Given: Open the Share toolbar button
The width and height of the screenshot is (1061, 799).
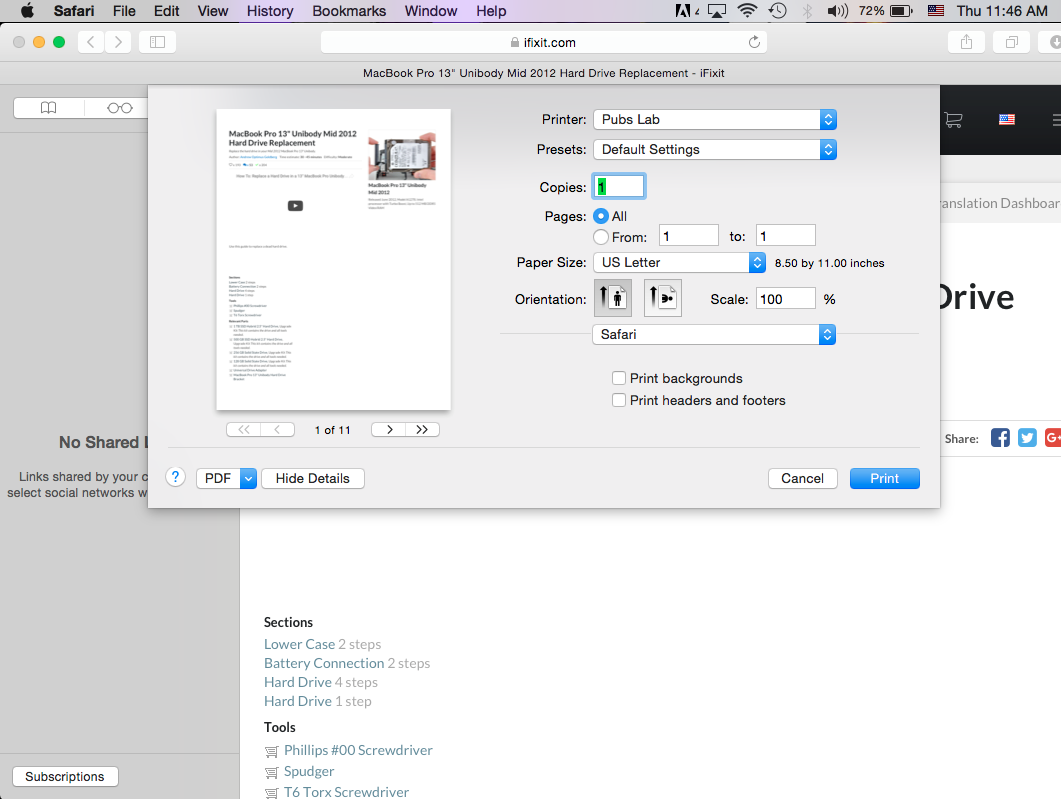Looking at the screenshot, I should click(x=966, y=42).
